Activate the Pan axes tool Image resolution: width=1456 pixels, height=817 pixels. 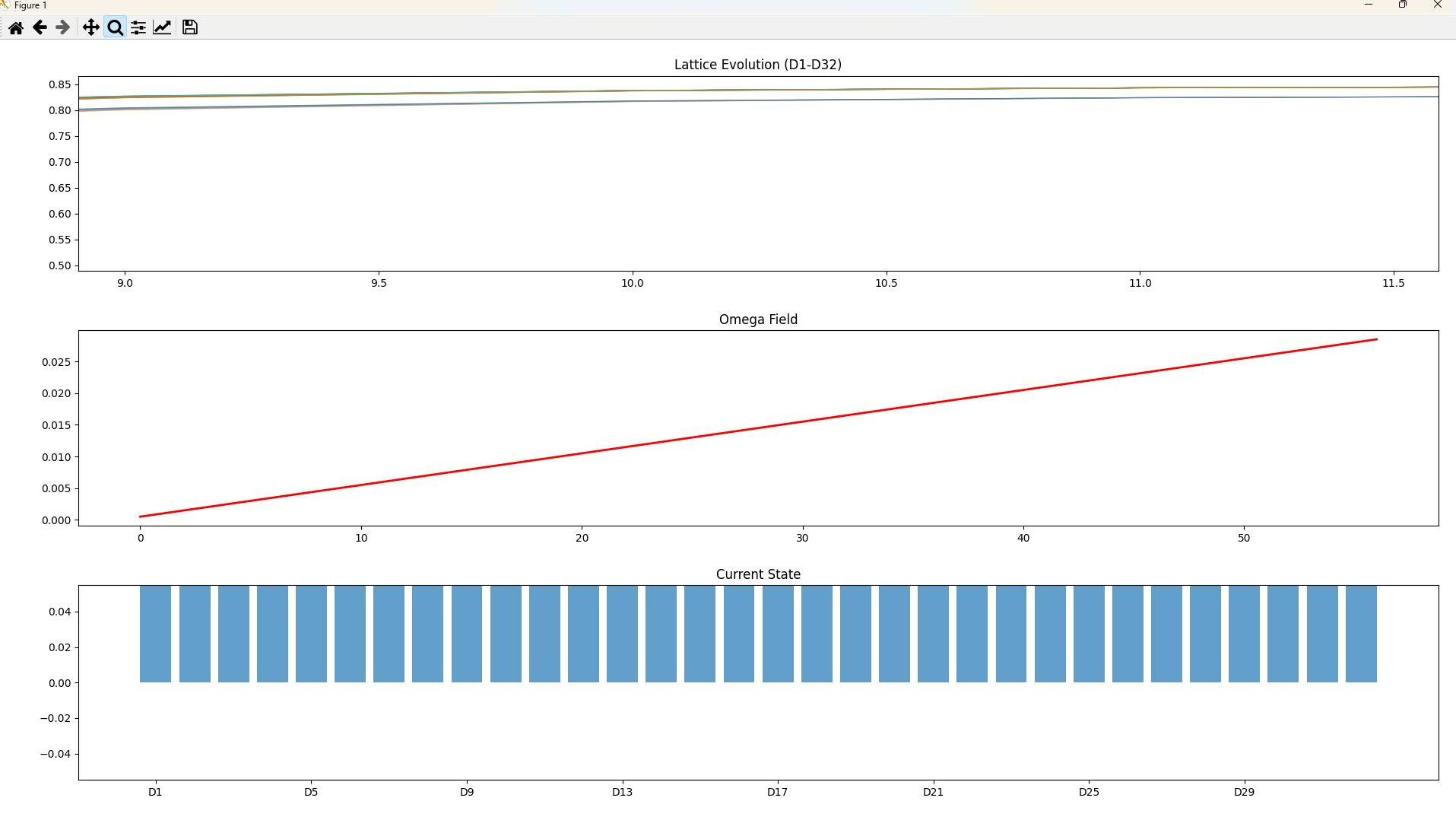tap(90, 28)
